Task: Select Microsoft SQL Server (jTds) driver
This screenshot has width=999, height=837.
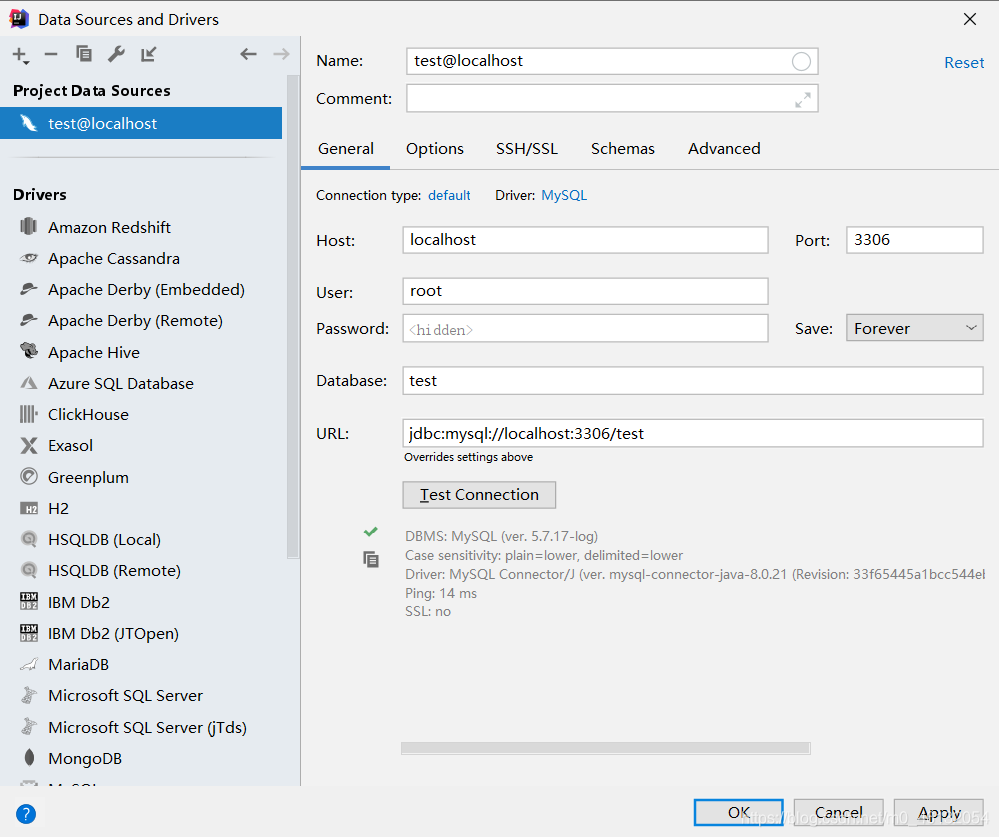Action: [141, 727]
